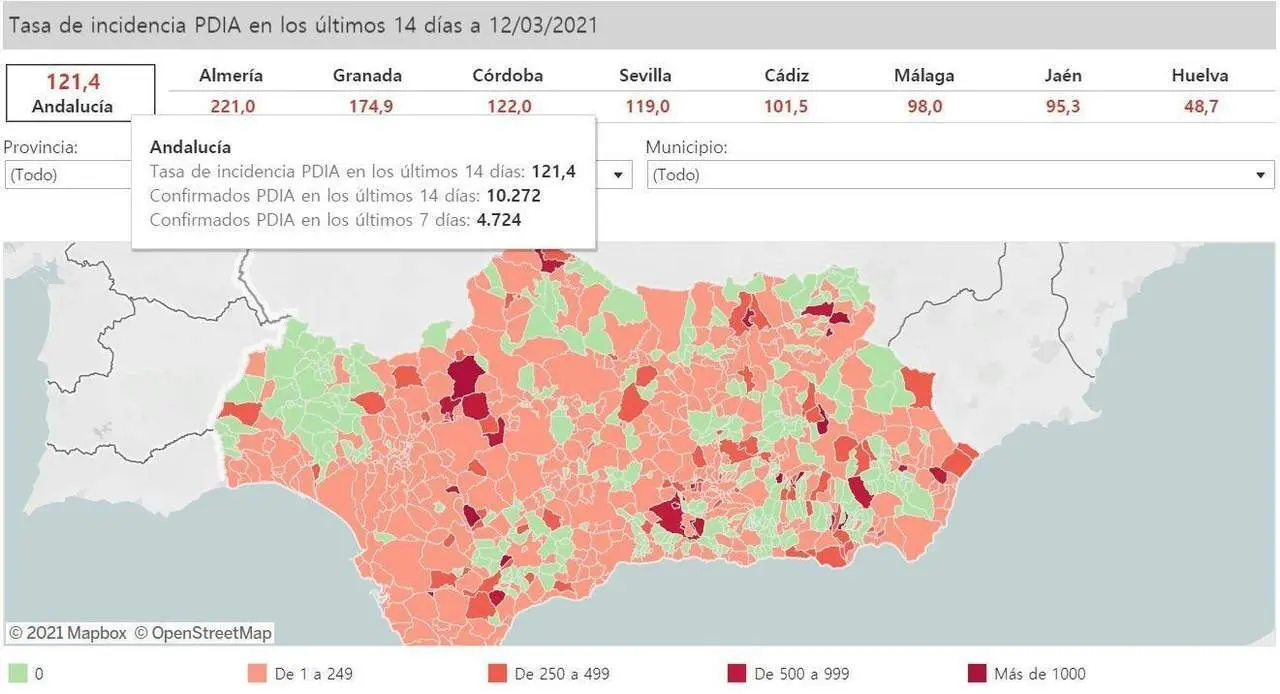This screenshot has height=694, width=1280.
Task: Click the legend label Más de 1000
Action: point(1040,674)
